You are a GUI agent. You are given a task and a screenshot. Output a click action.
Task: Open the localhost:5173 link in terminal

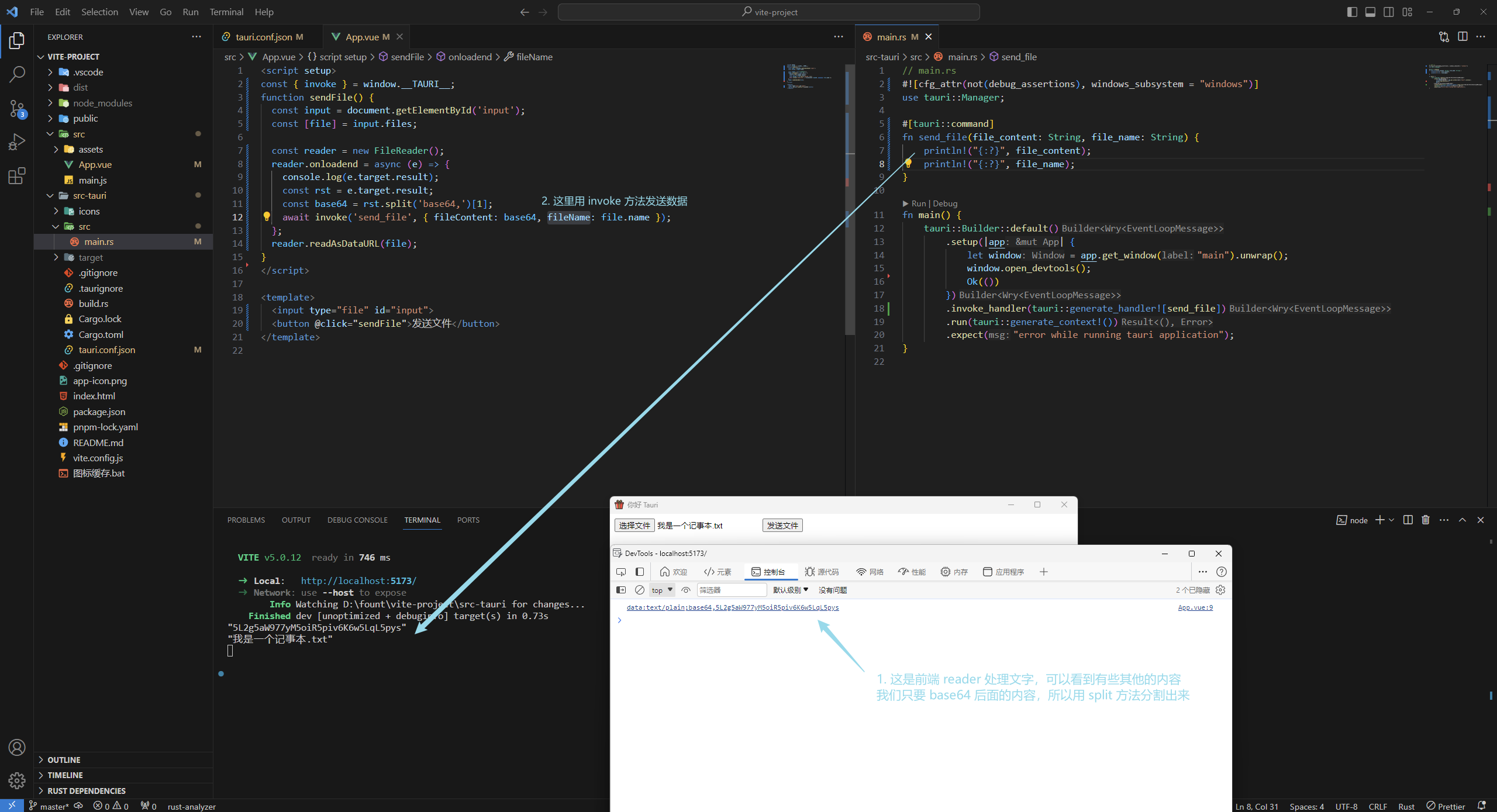[358, 581]
